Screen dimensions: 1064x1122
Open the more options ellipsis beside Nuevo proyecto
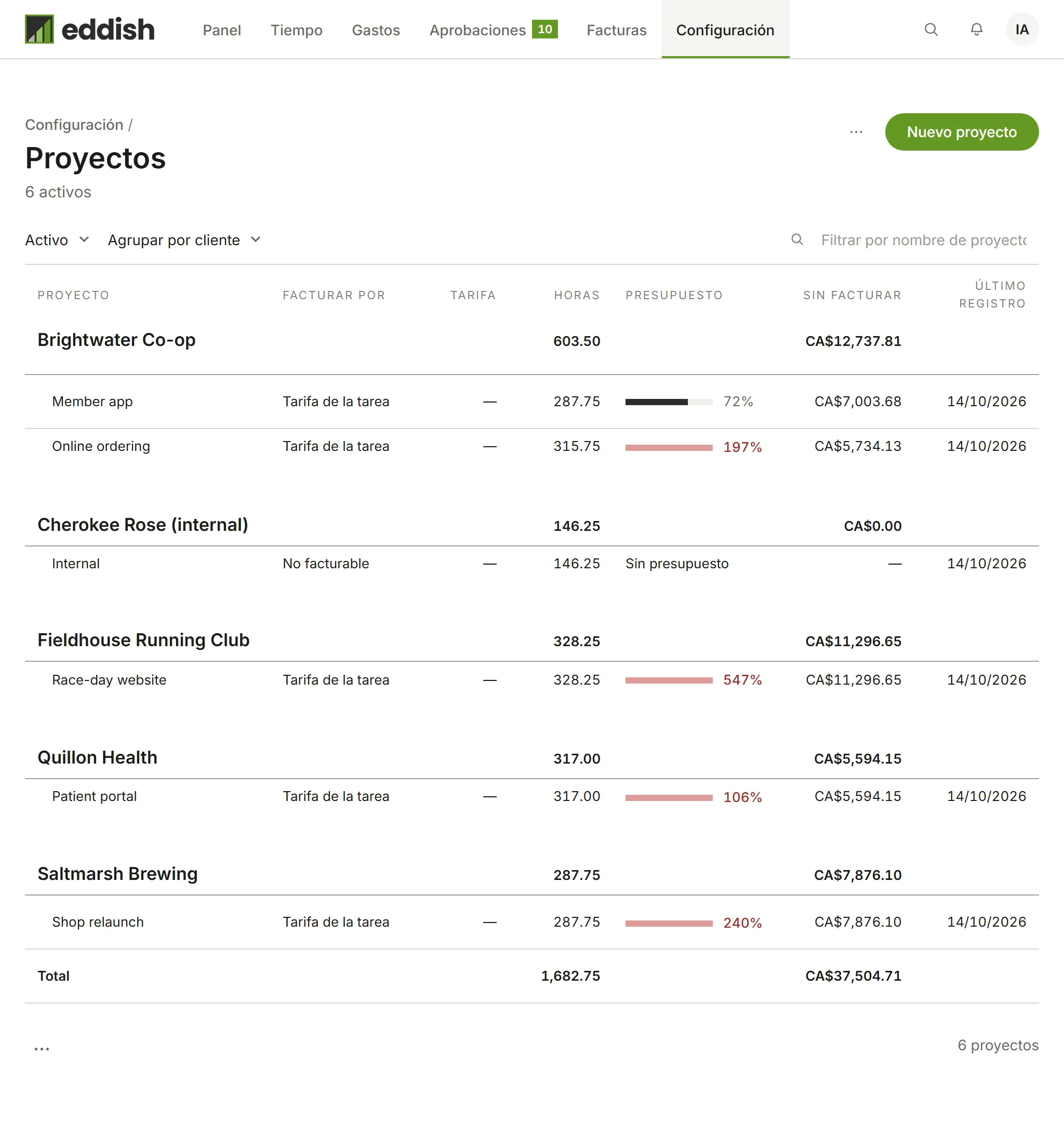(x=856, y=132)
